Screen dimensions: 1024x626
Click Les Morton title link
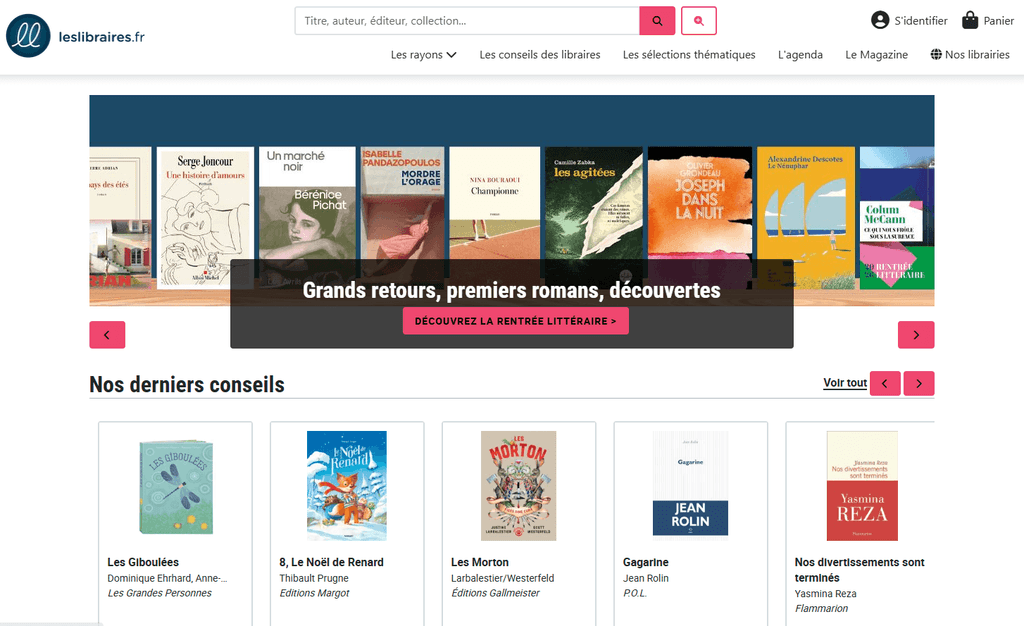point(479,562)
